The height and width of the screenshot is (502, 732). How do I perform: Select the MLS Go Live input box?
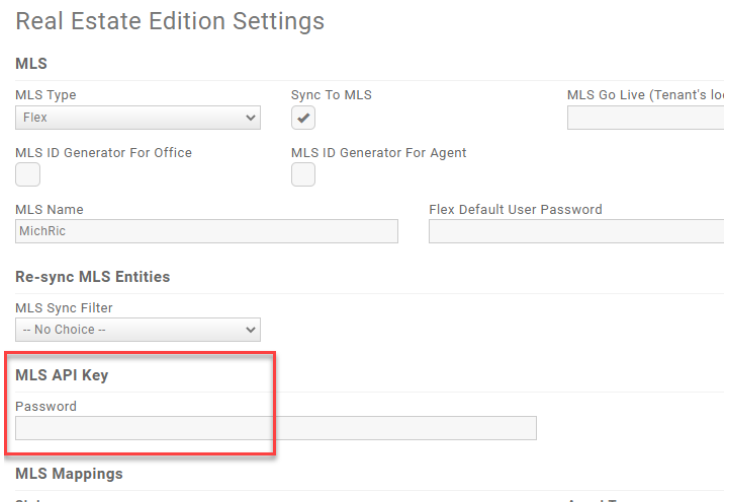click(x=646, y=118)
